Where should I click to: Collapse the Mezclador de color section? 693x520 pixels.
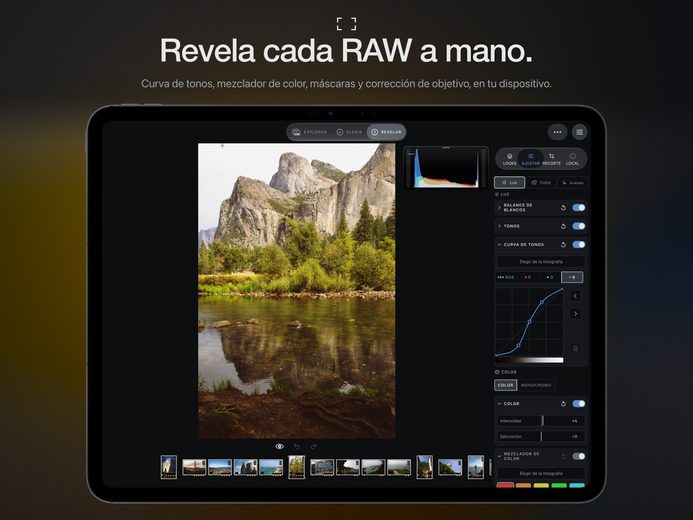[x=499, y=455]
